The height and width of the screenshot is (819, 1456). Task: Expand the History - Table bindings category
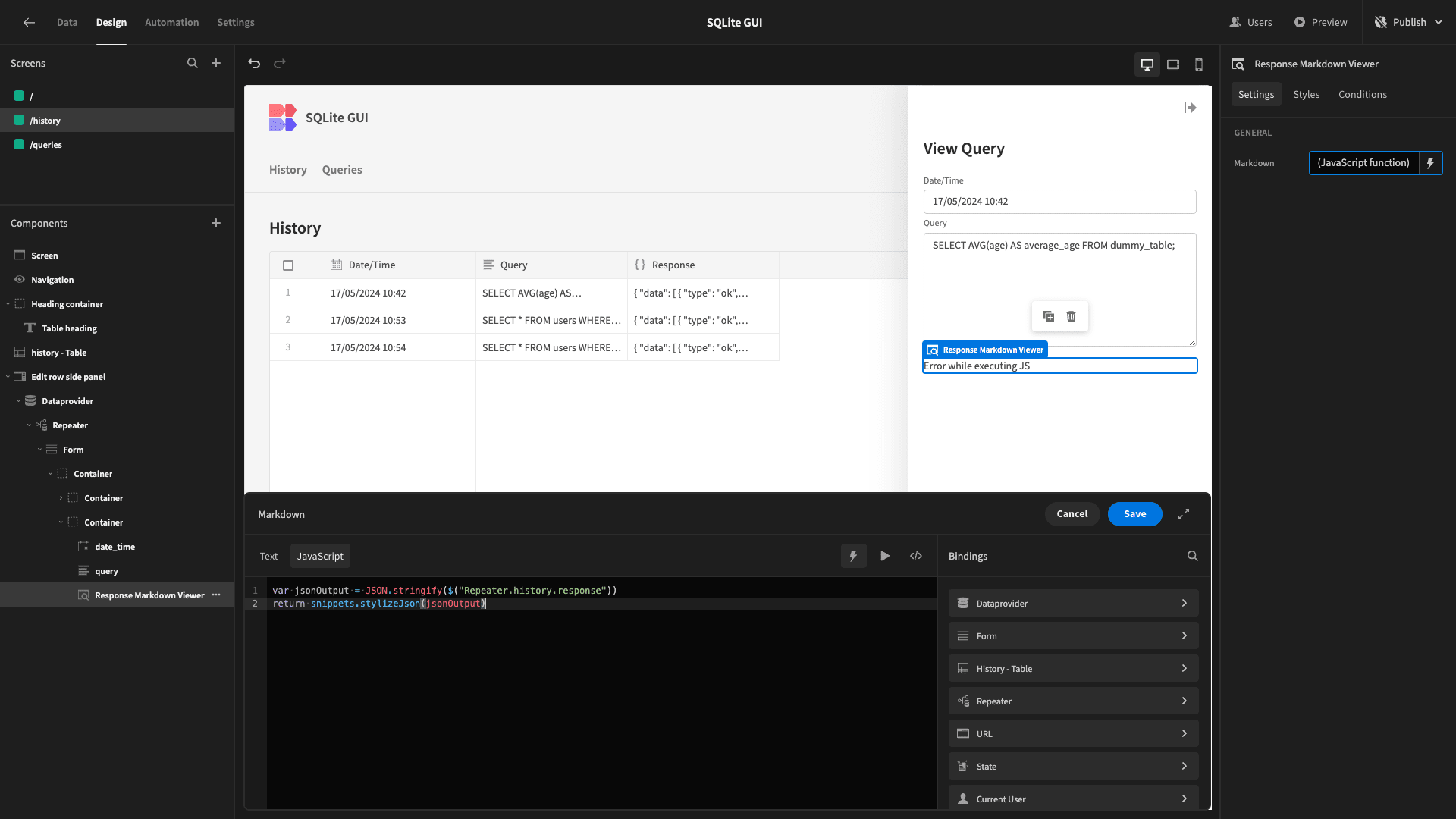(1073, 669)
